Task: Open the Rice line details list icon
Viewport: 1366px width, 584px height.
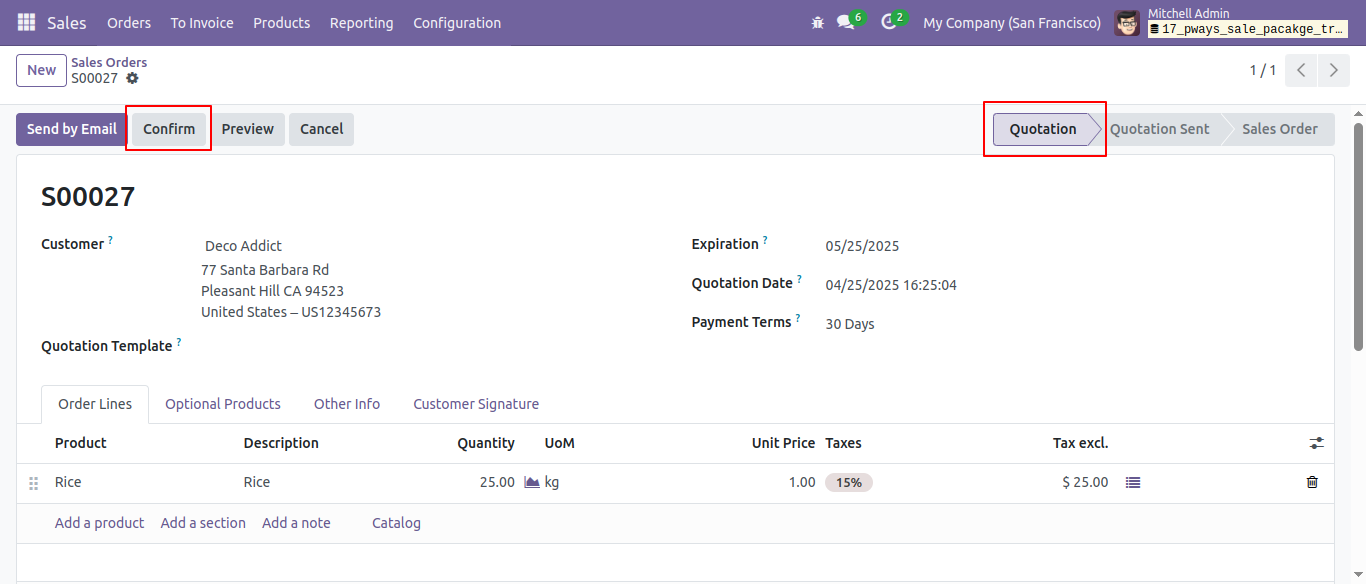Action: click(x=1132, y=482)
